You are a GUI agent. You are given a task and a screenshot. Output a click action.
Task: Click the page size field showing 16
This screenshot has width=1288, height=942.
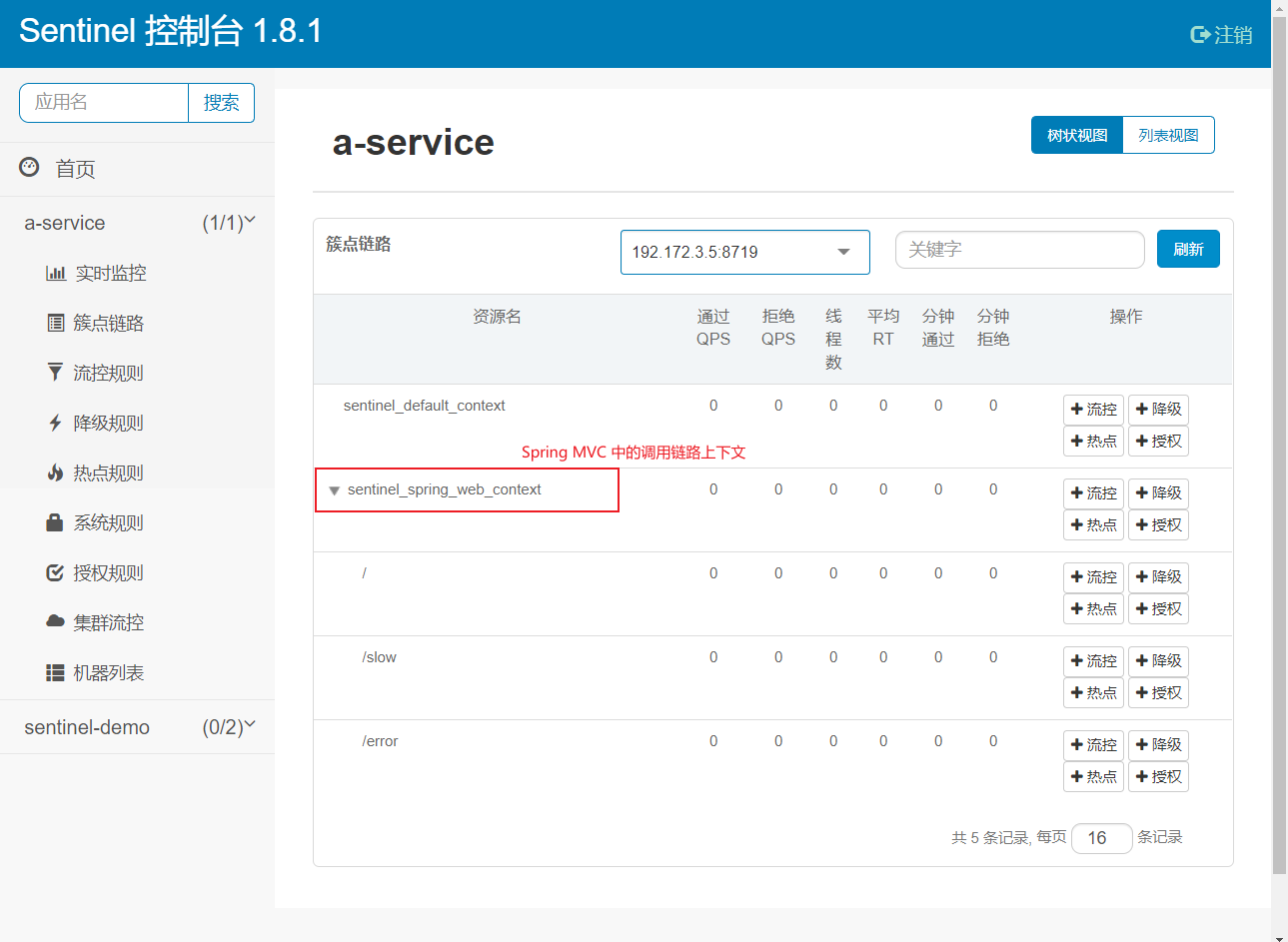(x=1102, y=838)
